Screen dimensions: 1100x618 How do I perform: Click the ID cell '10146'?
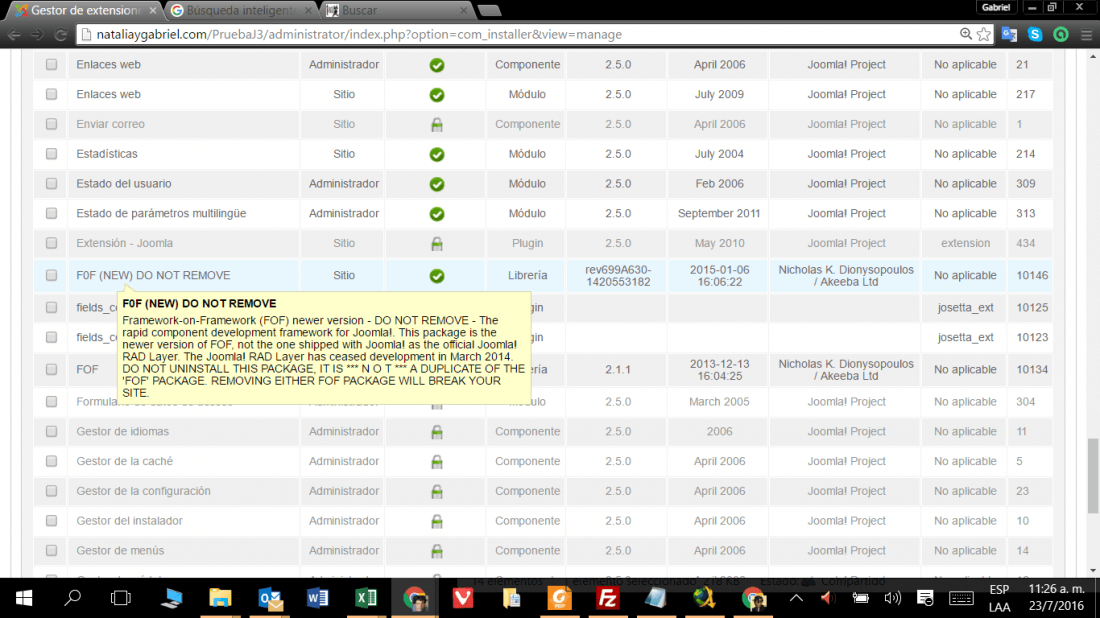1032,276
